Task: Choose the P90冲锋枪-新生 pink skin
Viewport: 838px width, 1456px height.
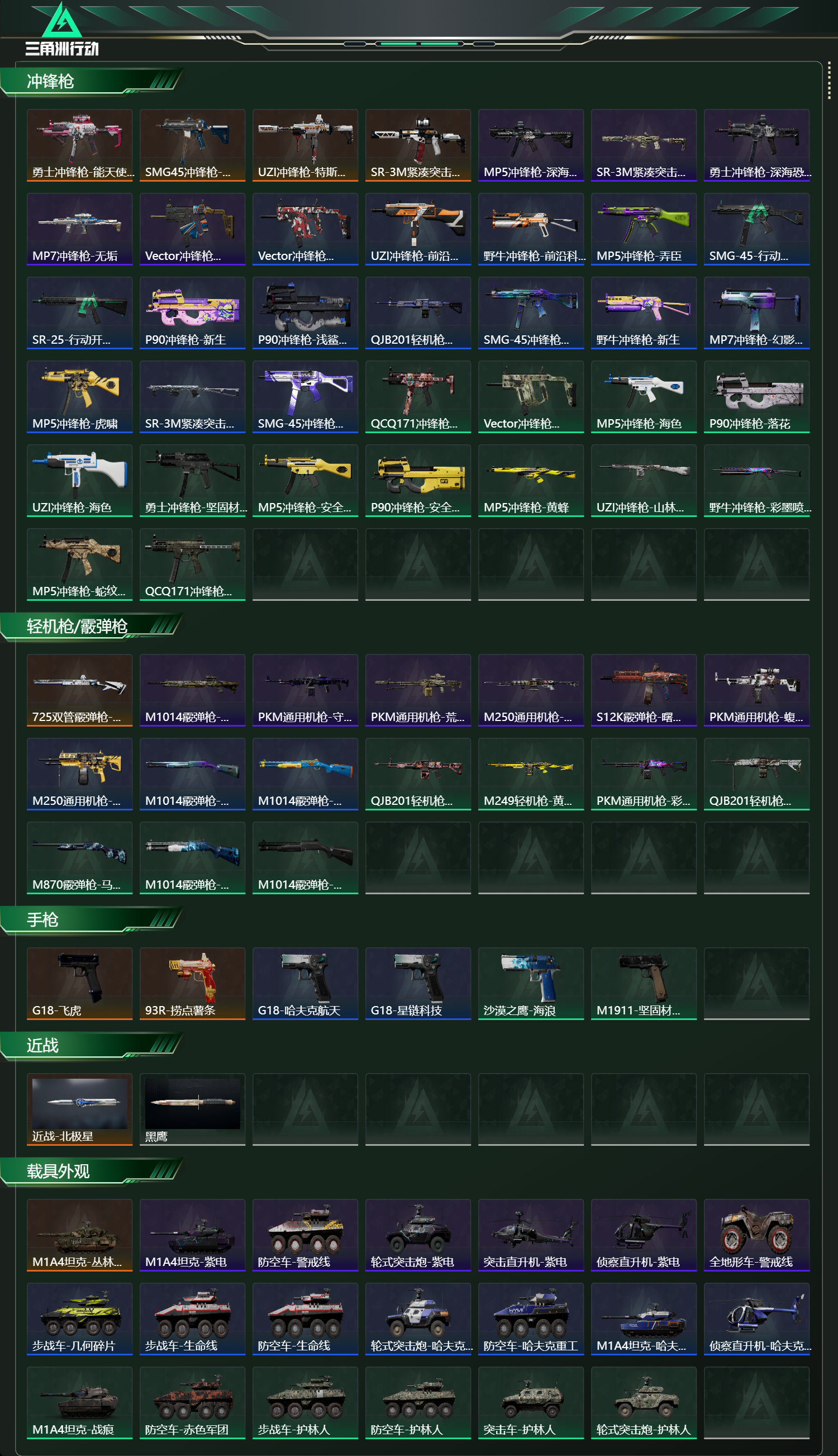Action: (192, 313)
